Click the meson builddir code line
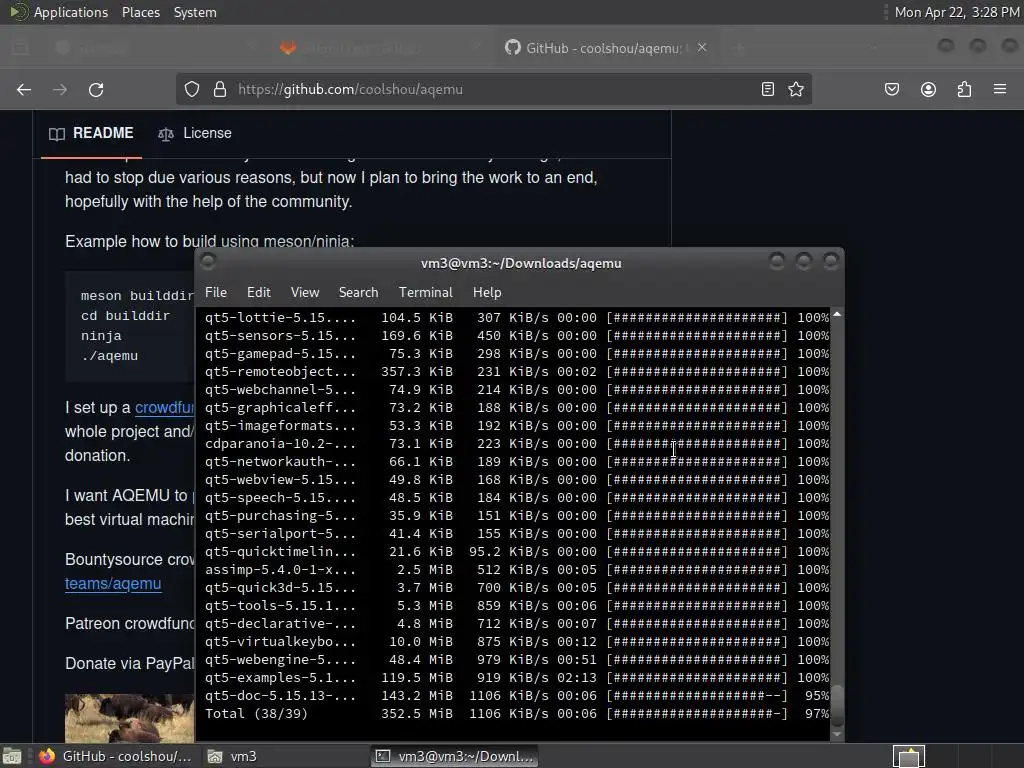Screen dimensions: 1024x768 coord(137,296)
